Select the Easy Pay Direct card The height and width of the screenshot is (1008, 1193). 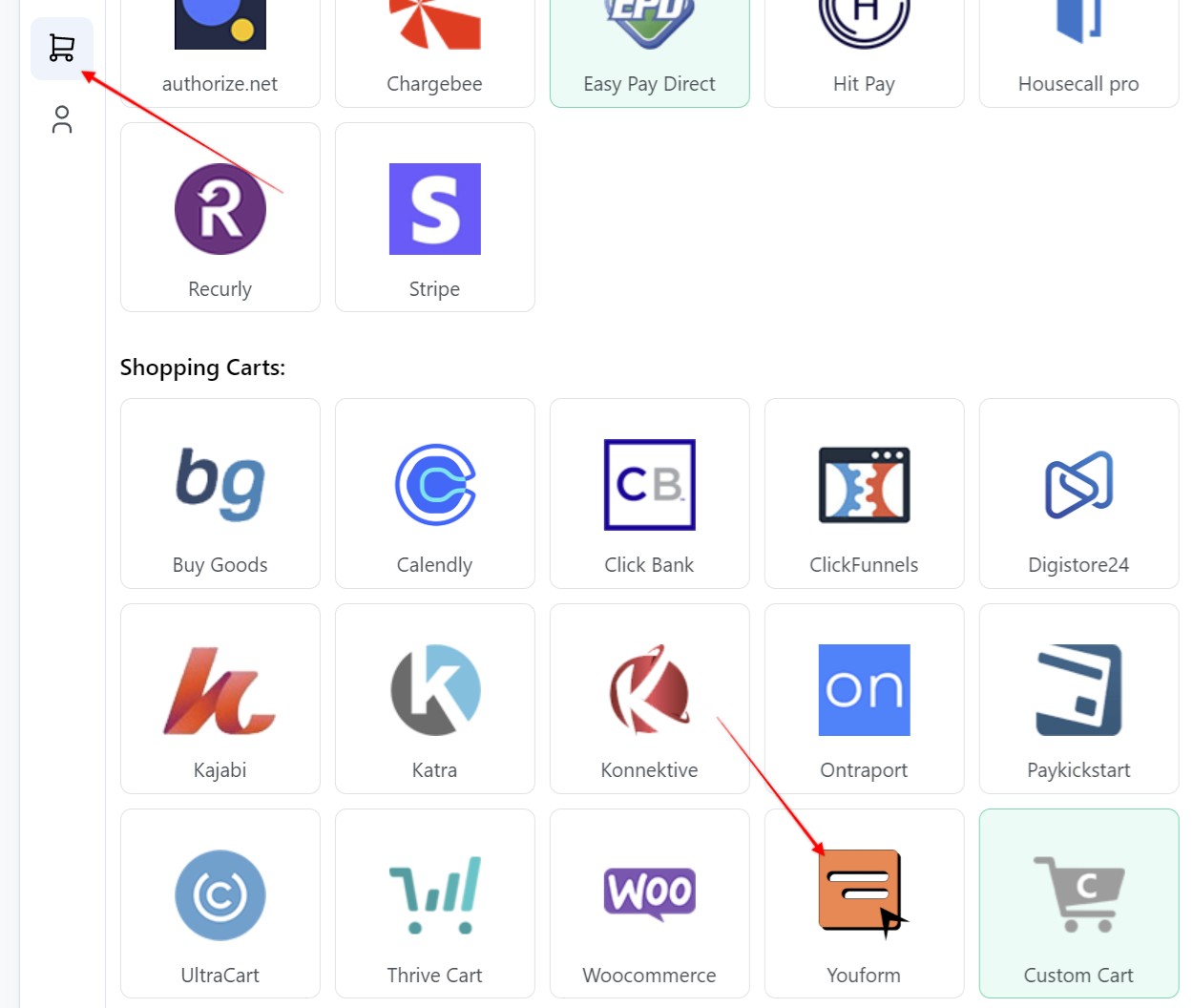[x=650, y=52]
